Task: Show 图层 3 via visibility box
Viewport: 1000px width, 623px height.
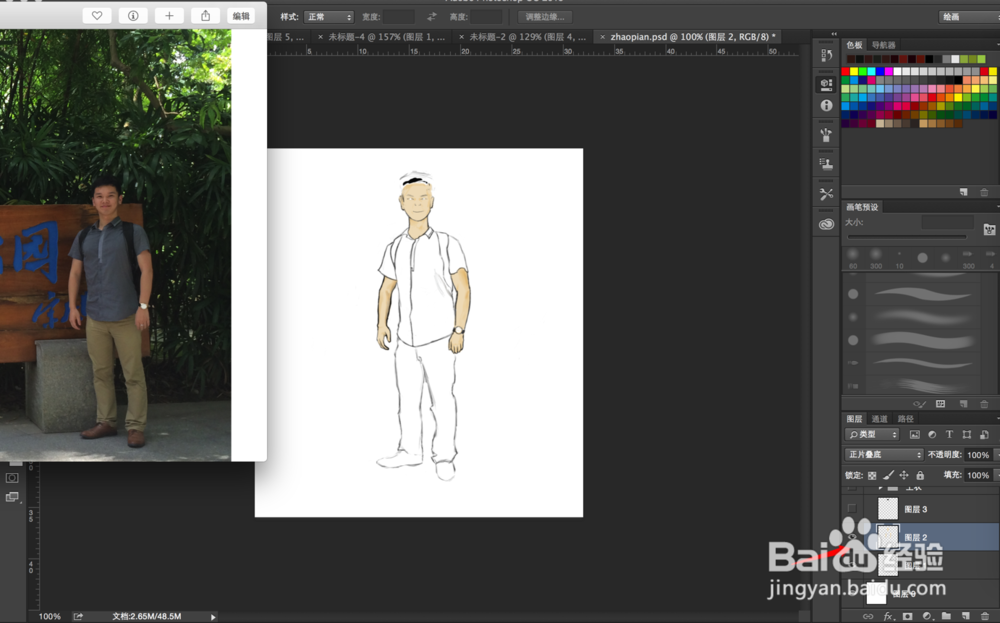Action: 852,508
